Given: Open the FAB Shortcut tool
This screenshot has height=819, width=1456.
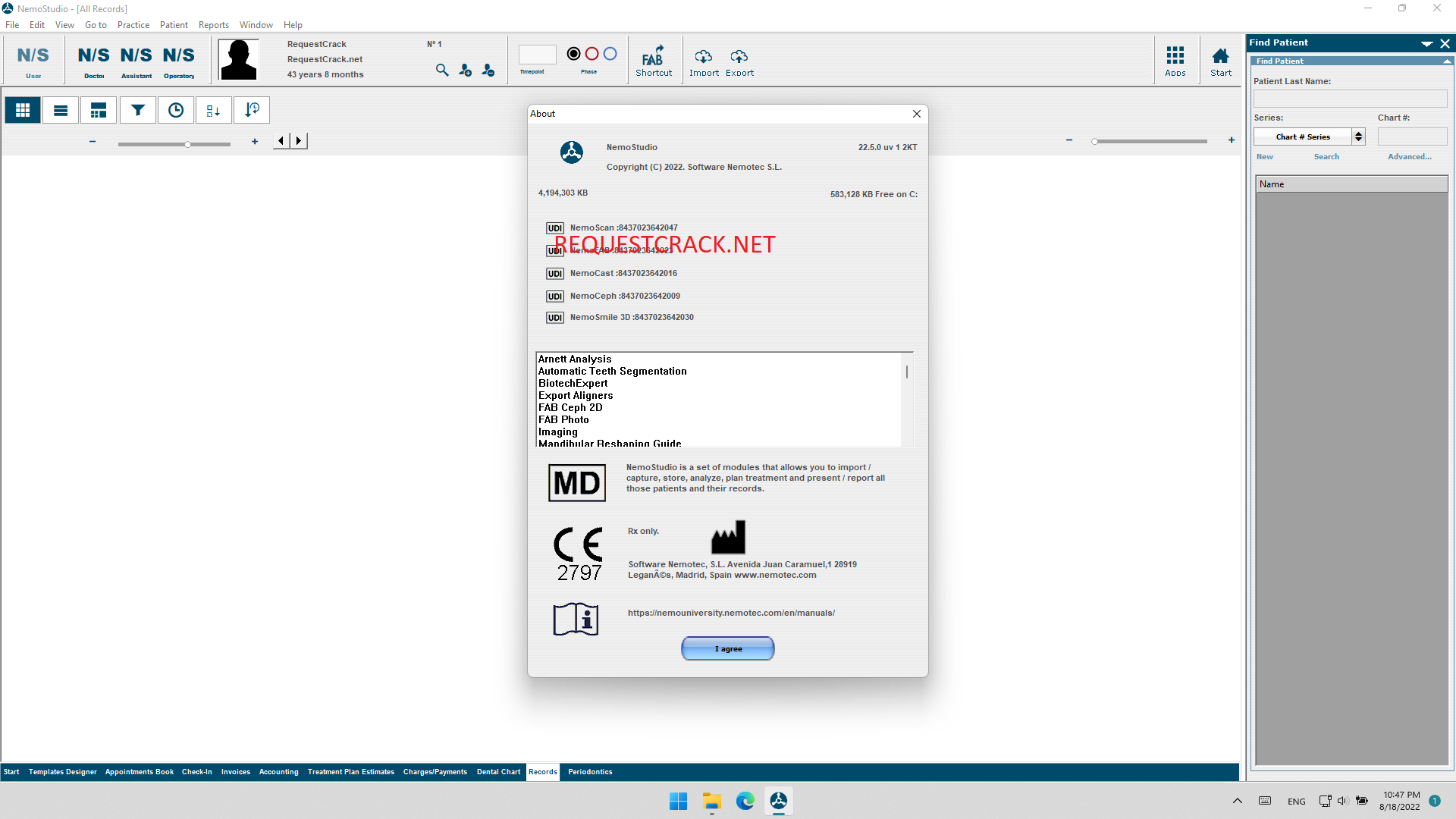Looking at the screenshot, I should [x=653, y=59].
